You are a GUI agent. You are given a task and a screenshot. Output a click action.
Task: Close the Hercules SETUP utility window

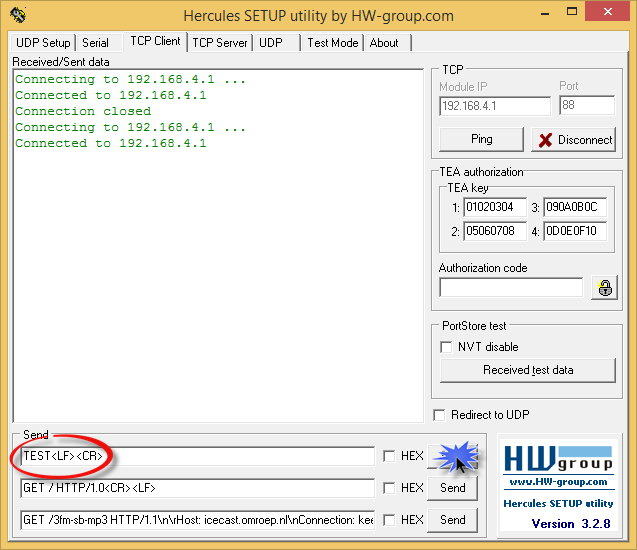pos(608,11)
